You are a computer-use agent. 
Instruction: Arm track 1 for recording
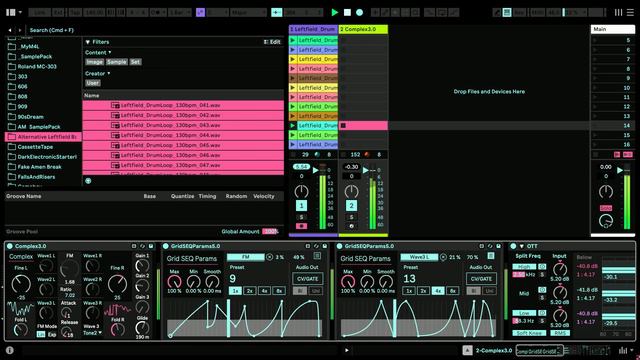click(301, 226)
